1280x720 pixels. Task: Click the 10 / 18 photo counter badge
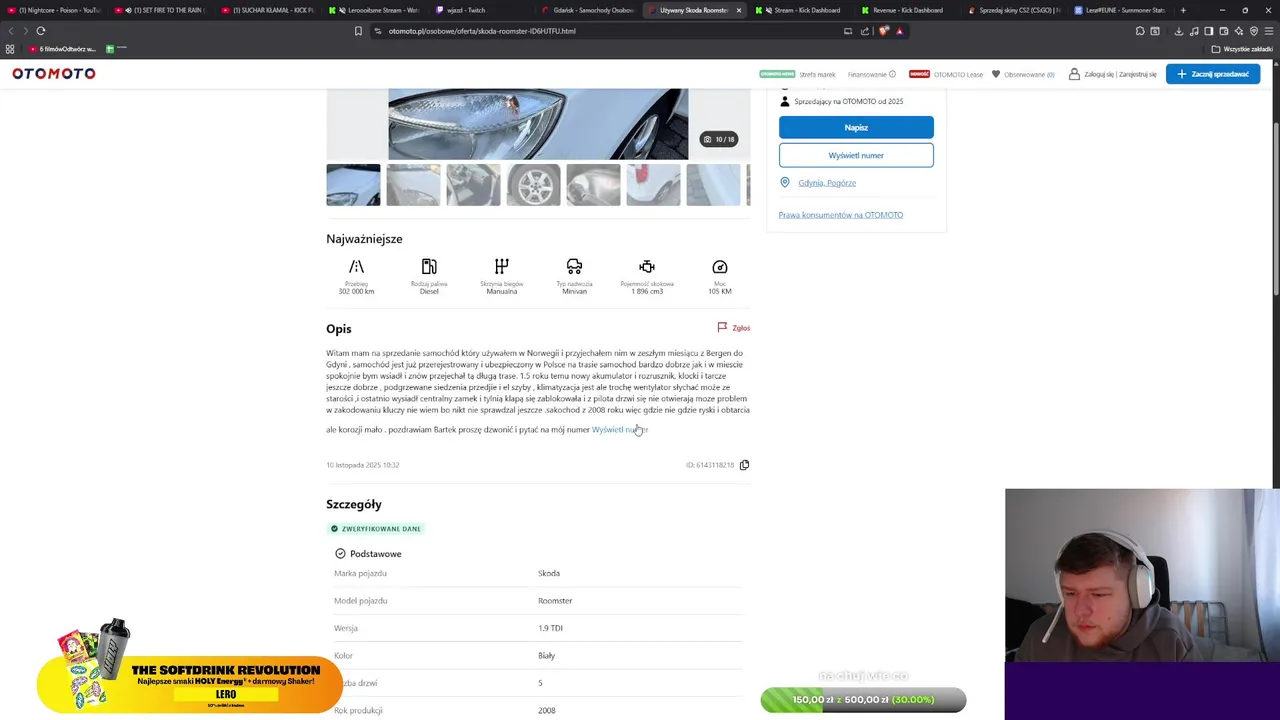click(719, 139)
